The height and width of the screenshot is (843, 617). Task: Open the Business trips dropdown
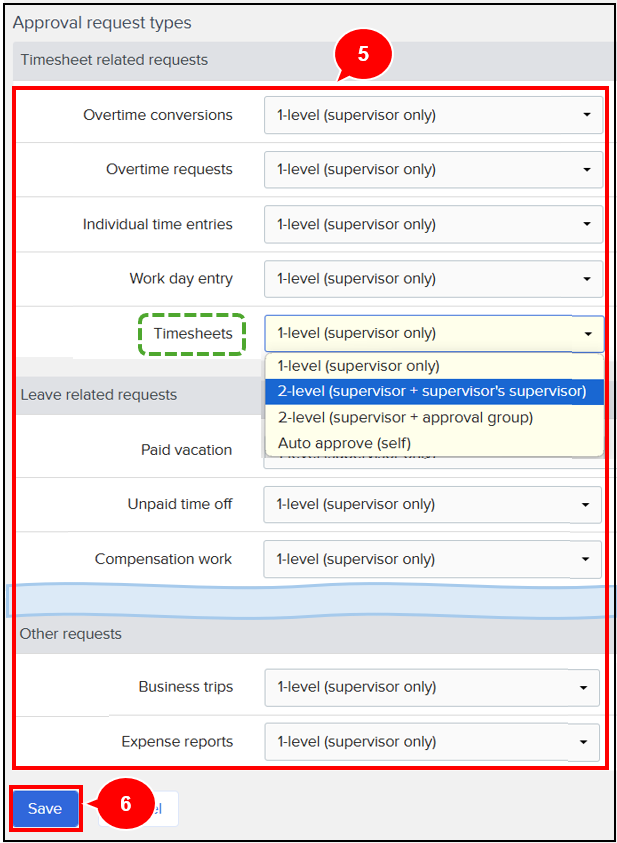coord(432,687)
